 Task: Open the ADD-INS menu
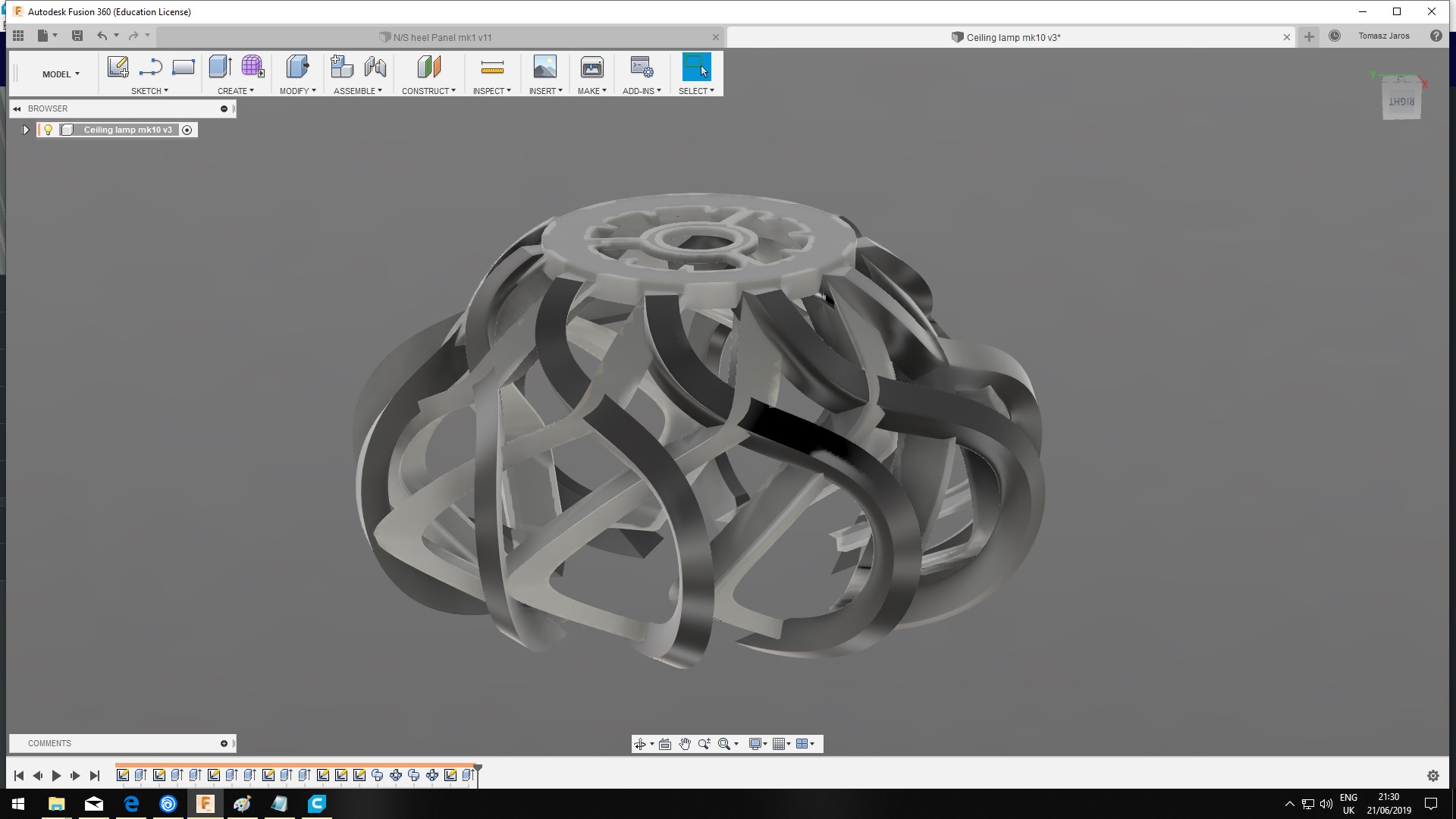642,91
